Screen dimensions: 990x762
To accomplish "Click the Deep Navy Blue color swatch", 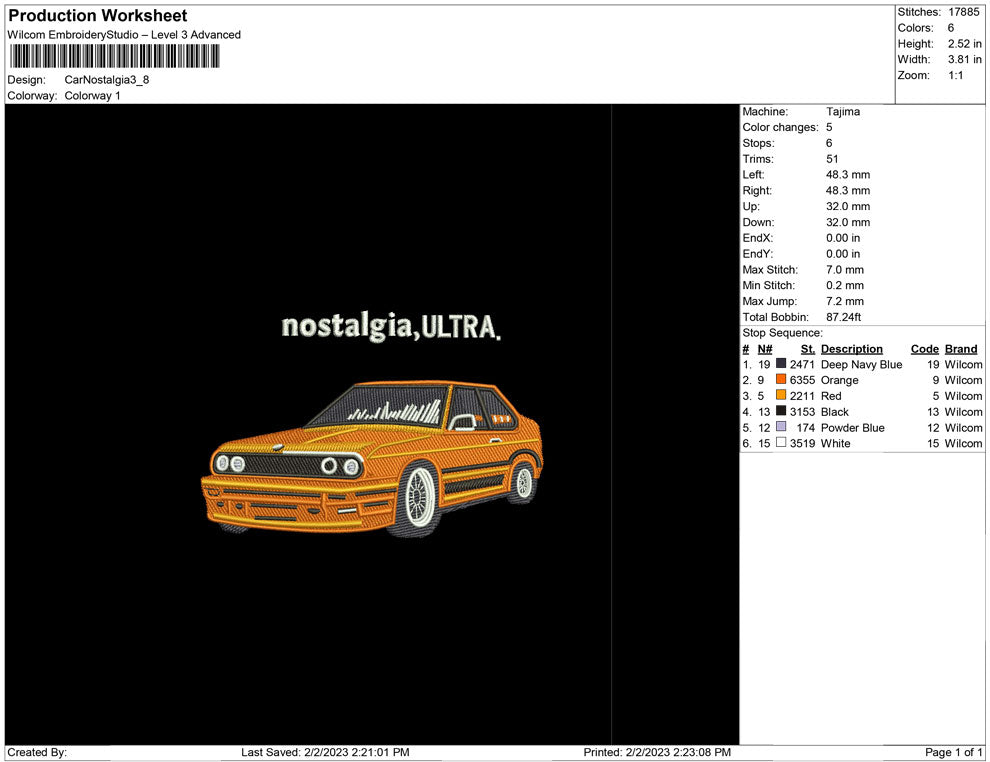I will coord(781,364).
